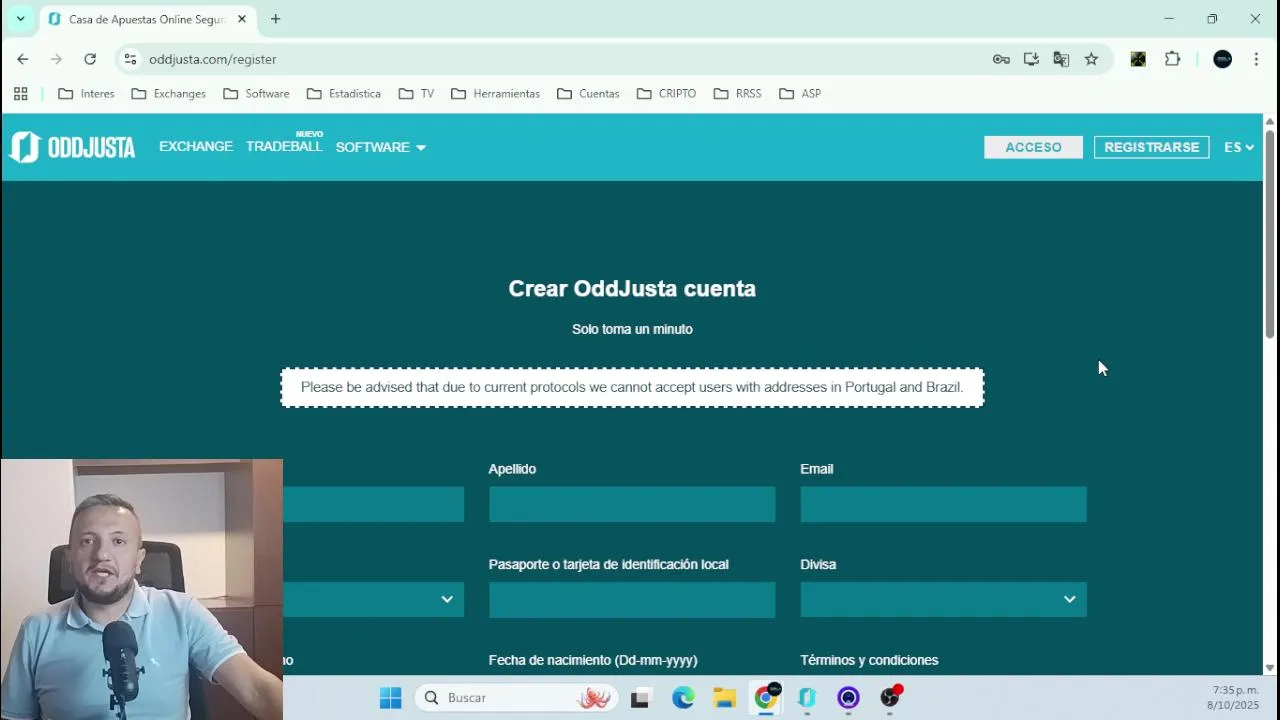Open Chrome three-dot menu
Image resolution: width=1280 pixels, height=720 pixels.
click(1256, 59)
